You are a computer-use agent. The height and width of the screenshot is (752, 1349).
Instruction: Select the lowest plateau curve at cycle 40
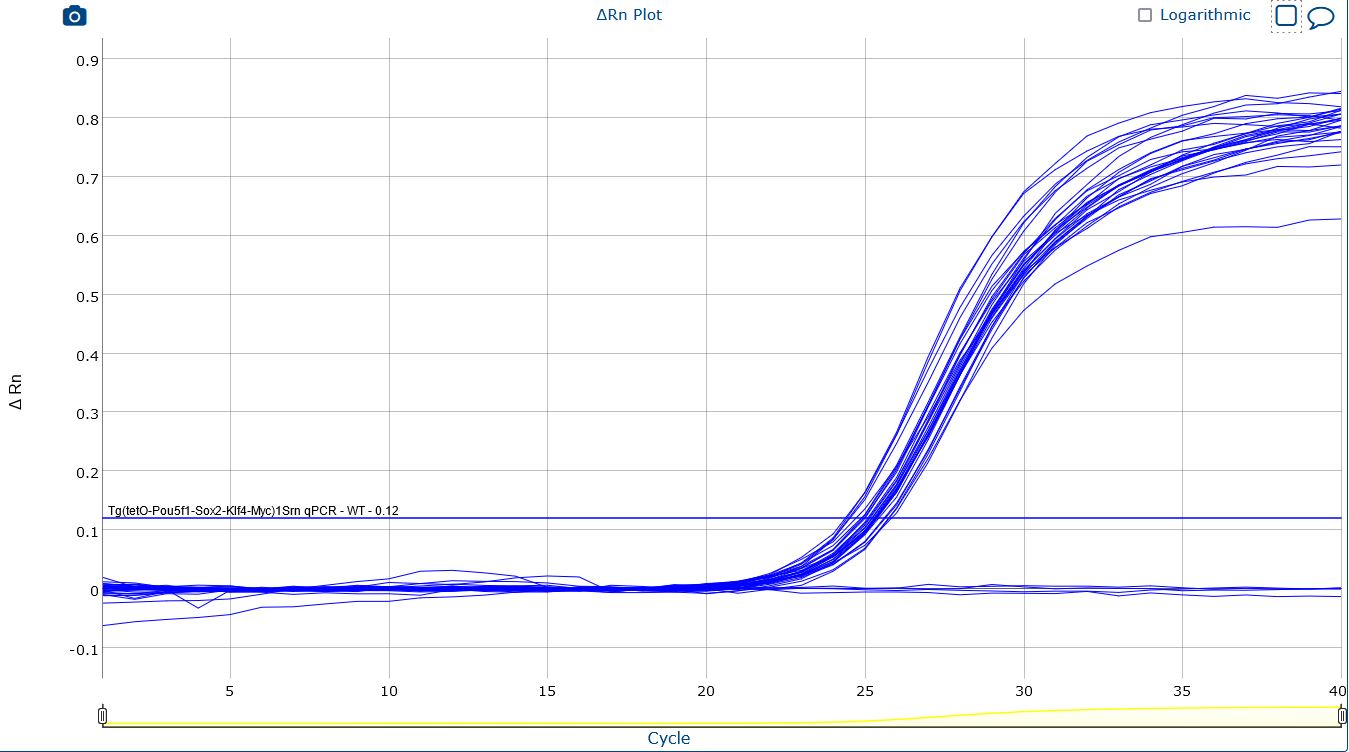click(1338, 219)
